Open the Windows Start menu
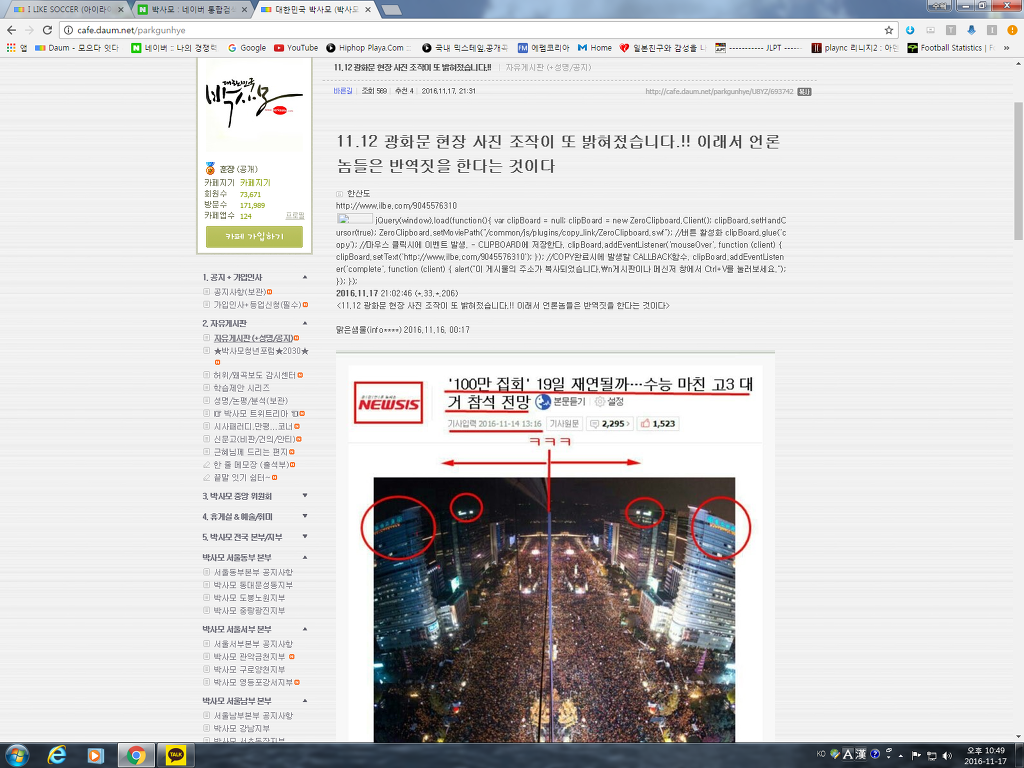This screenshot has width=1024, height=768. tap(18, 756)
